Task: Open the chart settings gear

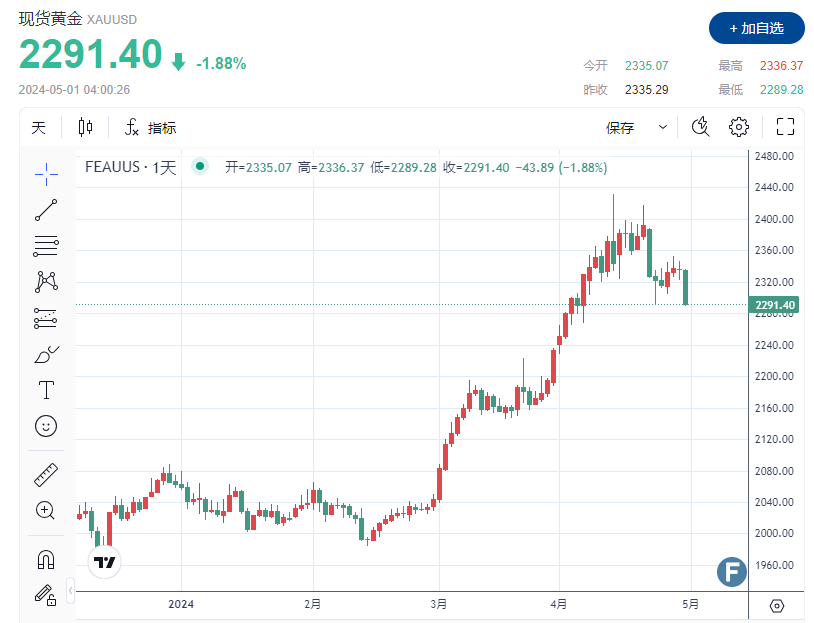Action: click(737, 127)
